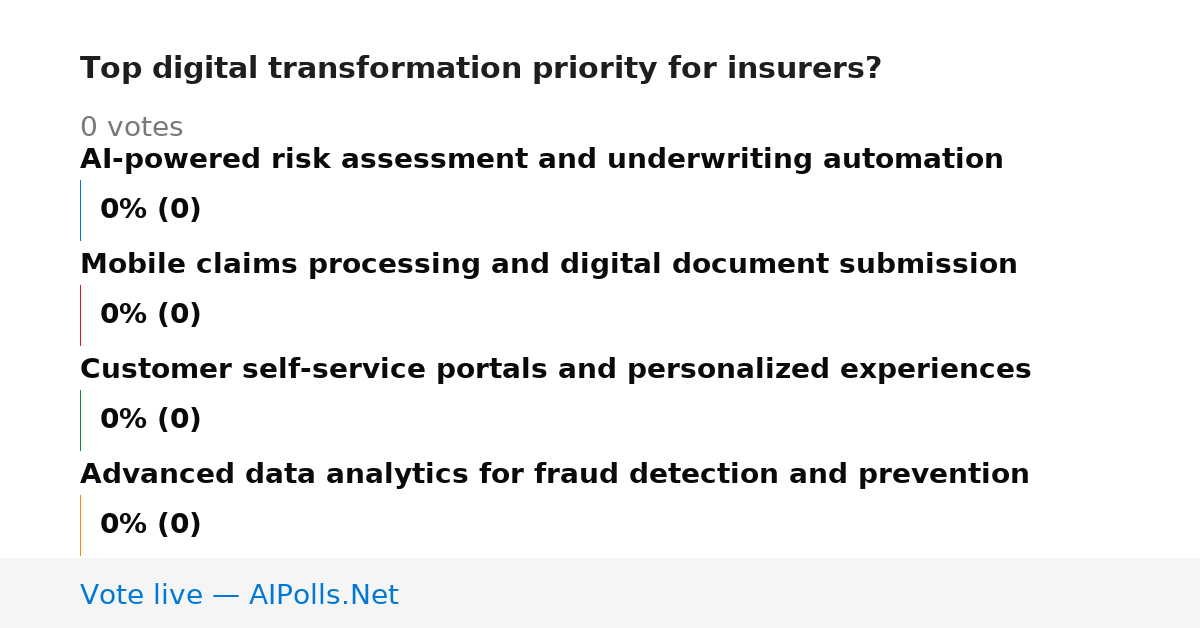Screen dimensions: 1200x628
Task: Select the AI-powered risk assessment option
Action: coord(541,159)
